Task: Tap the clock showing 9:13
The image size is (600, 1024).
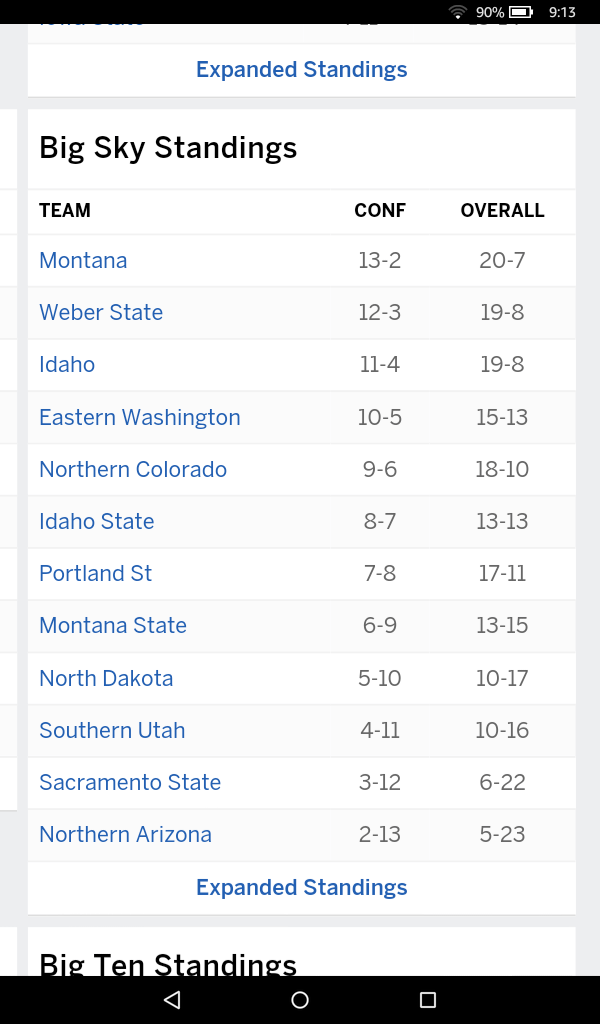Action: pos(562,13)
